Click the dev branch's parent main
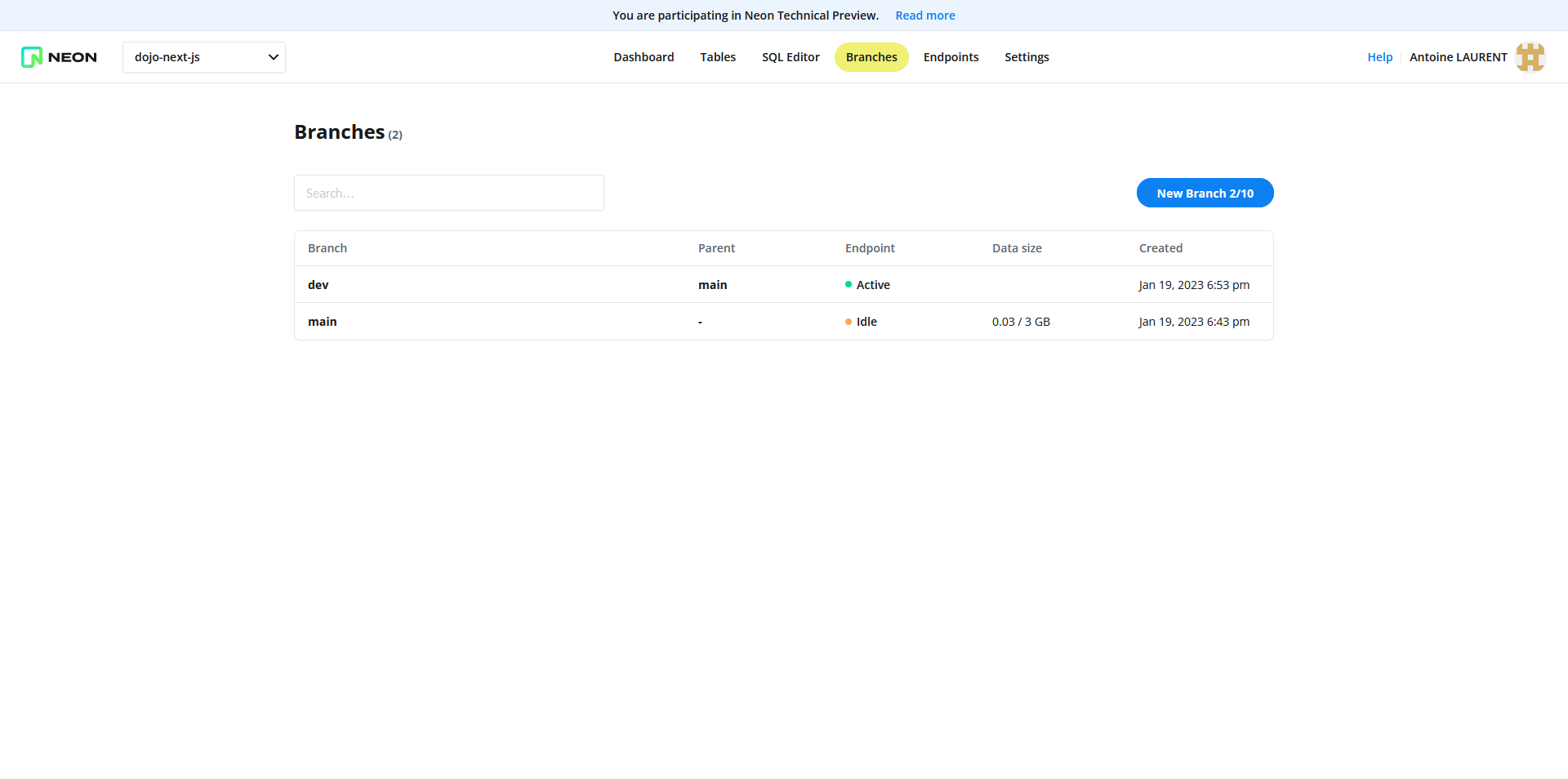1568x779 pixels. 712,285
